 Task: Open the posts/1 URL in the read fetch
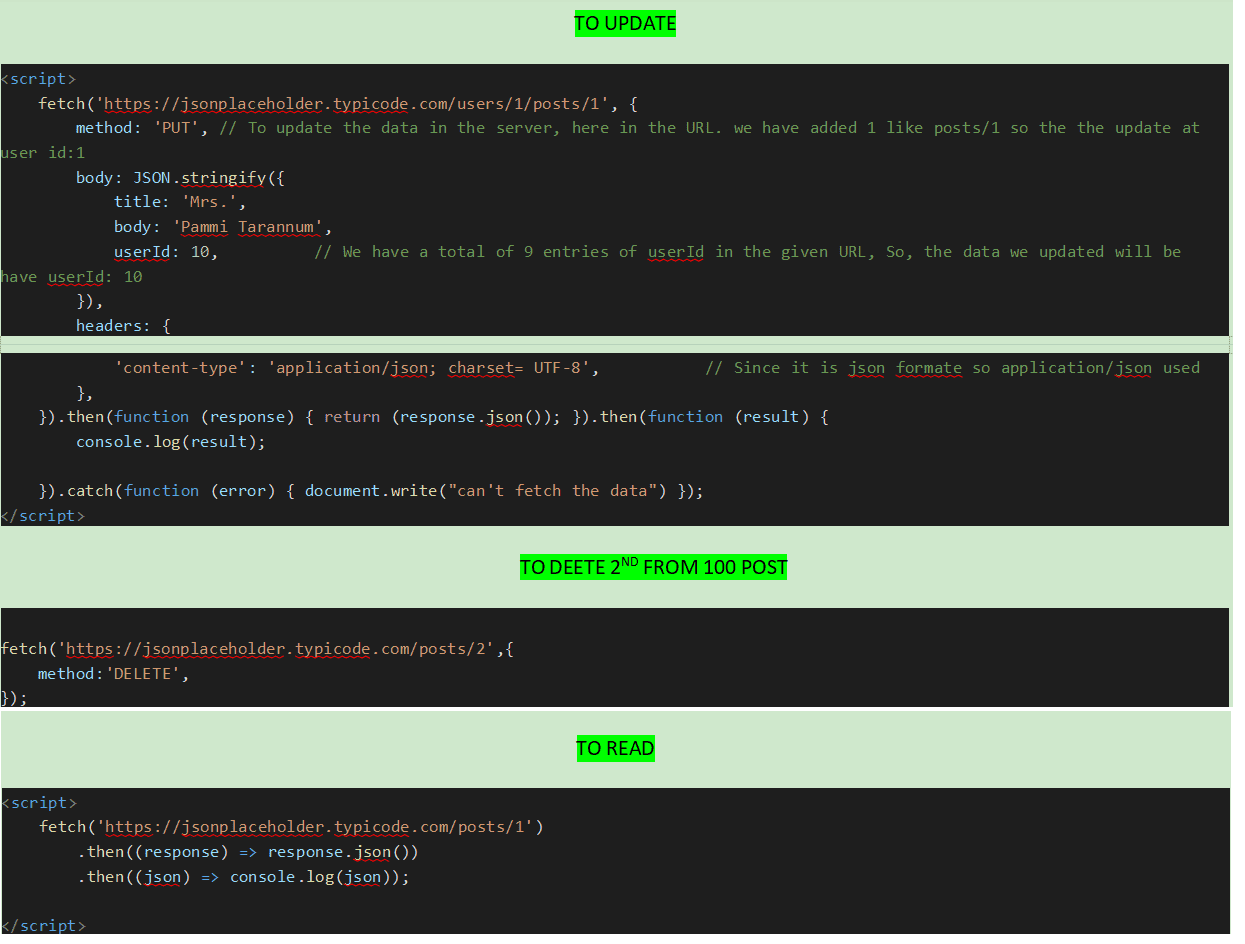pyautogui.click(x=320, y=827)
